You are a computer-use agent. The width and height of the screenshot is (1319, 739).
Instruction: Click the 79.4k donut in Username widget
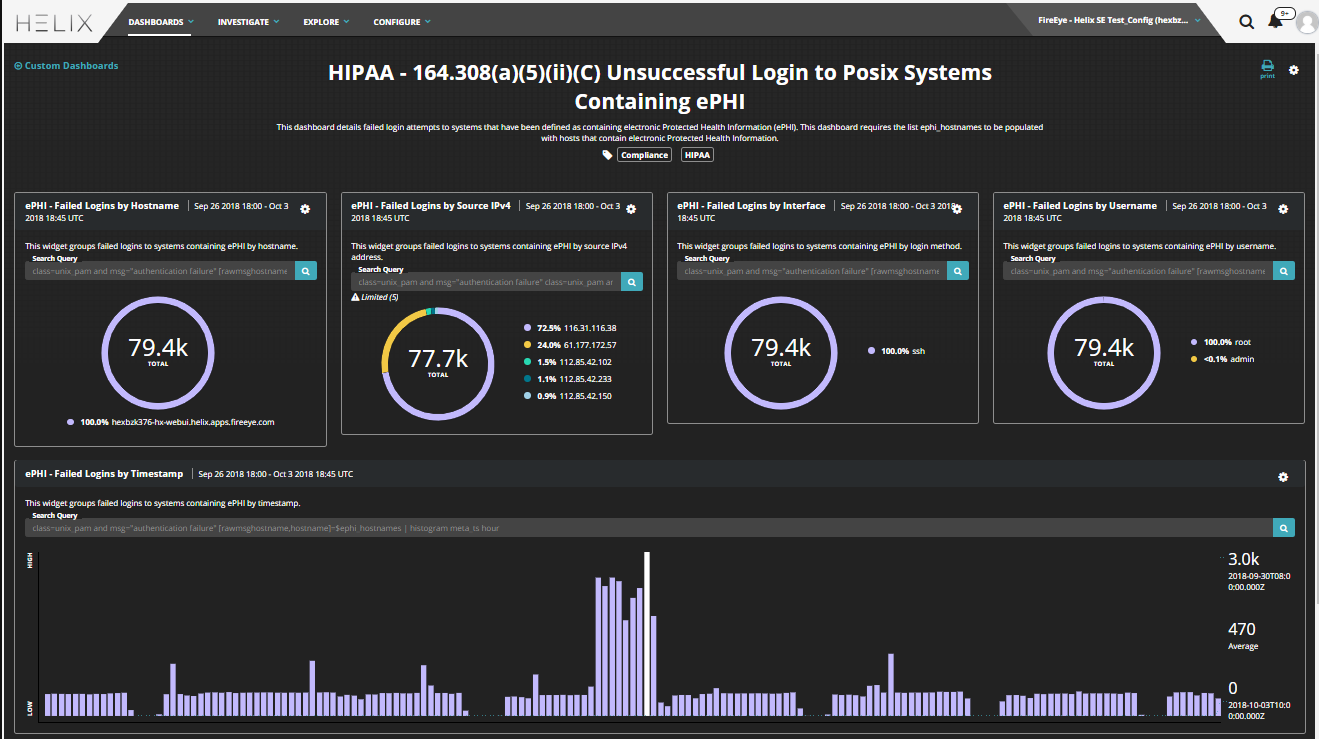tap(1104, 351)
